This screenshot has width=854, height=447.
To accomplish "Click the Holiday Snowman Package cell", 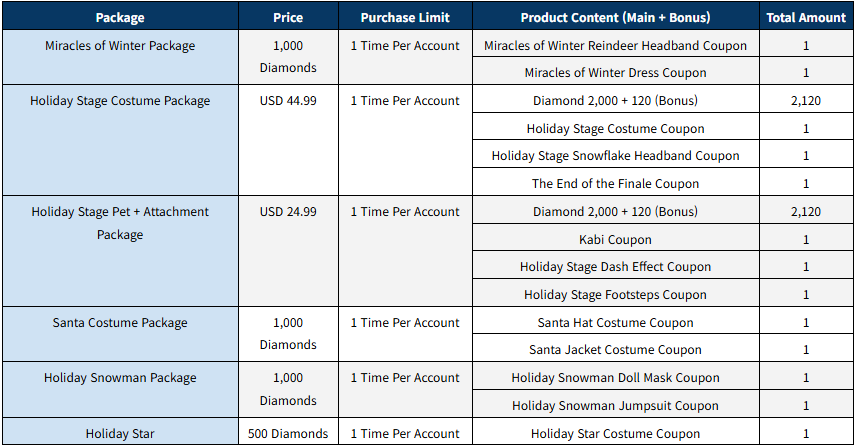I will [120, 378].
